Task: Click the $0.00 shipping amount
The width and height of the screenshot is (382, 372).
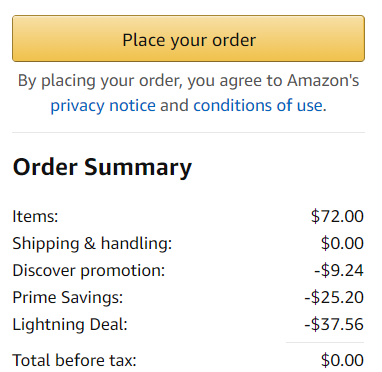Action: (342, 243)
